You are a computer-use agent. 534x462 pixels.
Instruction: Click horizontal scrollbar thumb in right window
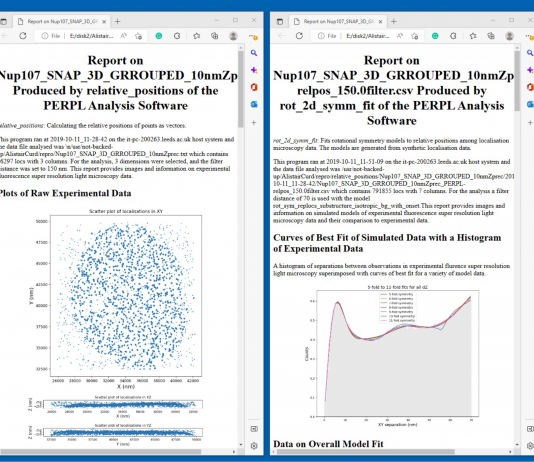point(366,452)
